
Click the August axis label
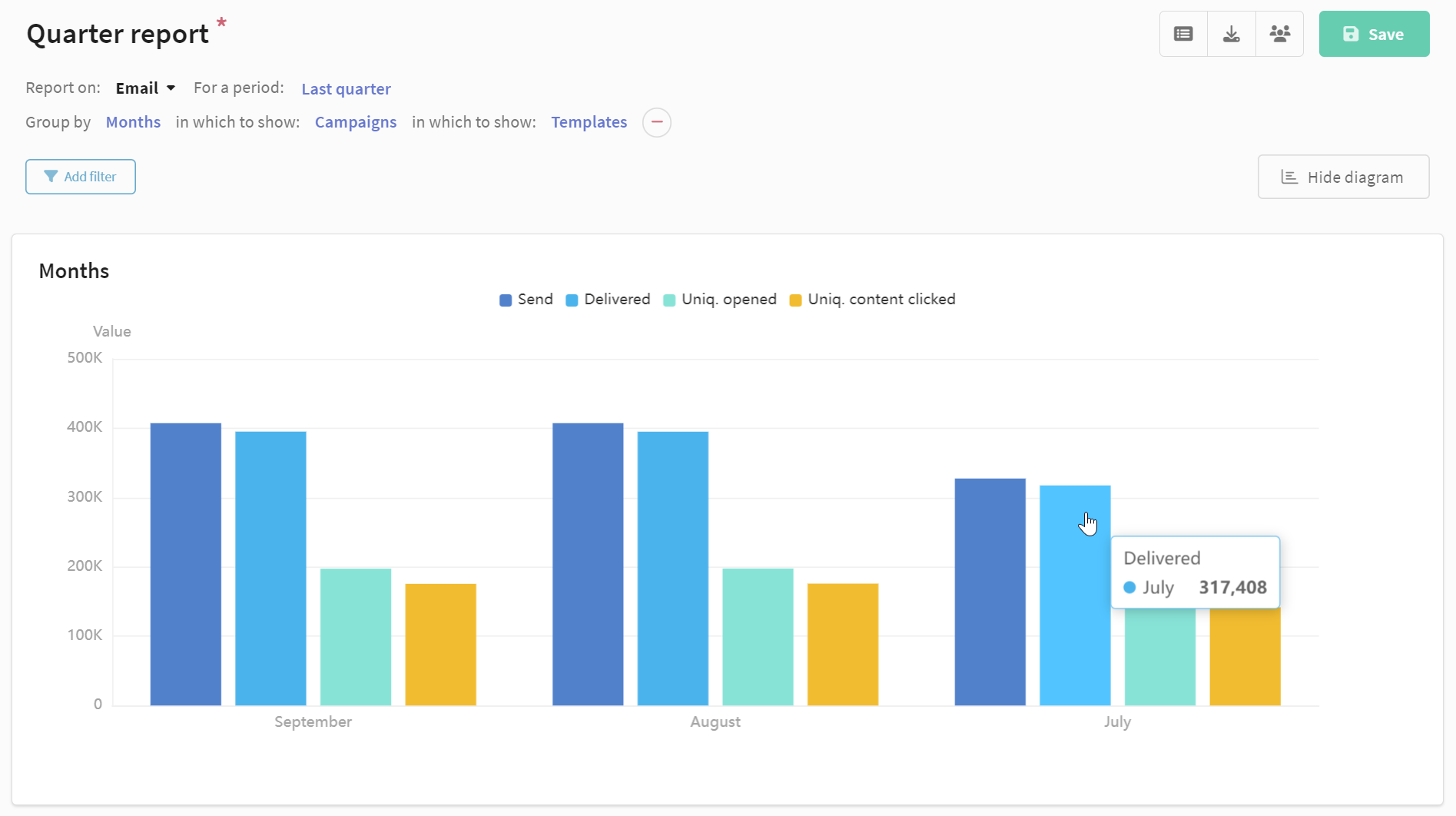(715, 722)
